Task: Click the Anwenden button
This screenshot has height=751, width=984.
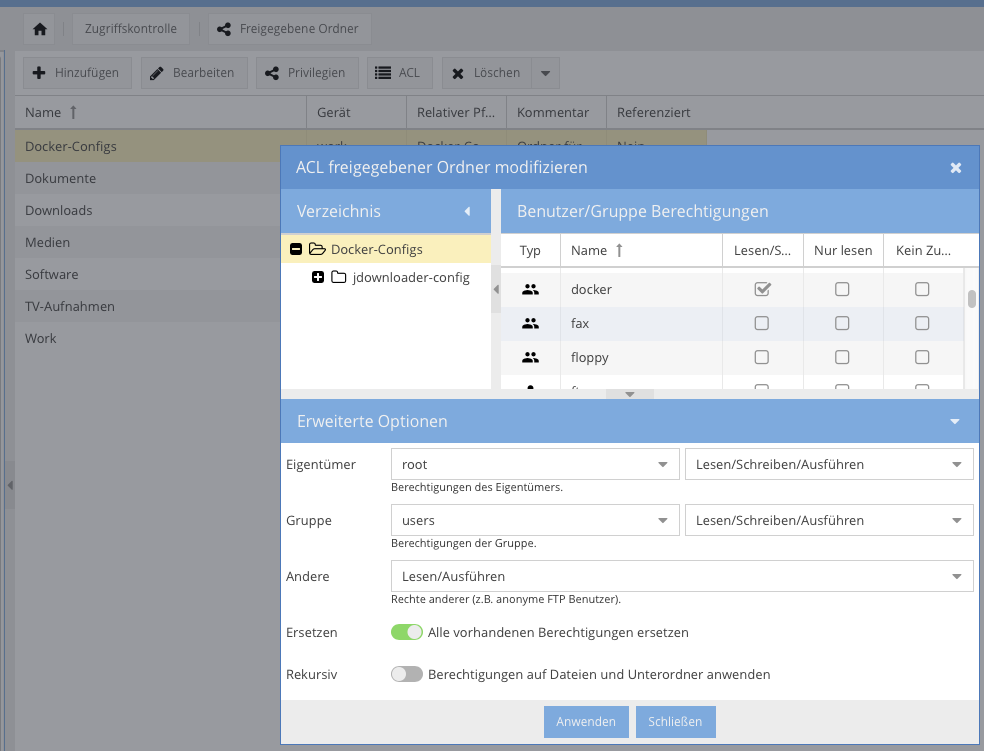Action: click(x=586, y=722)
